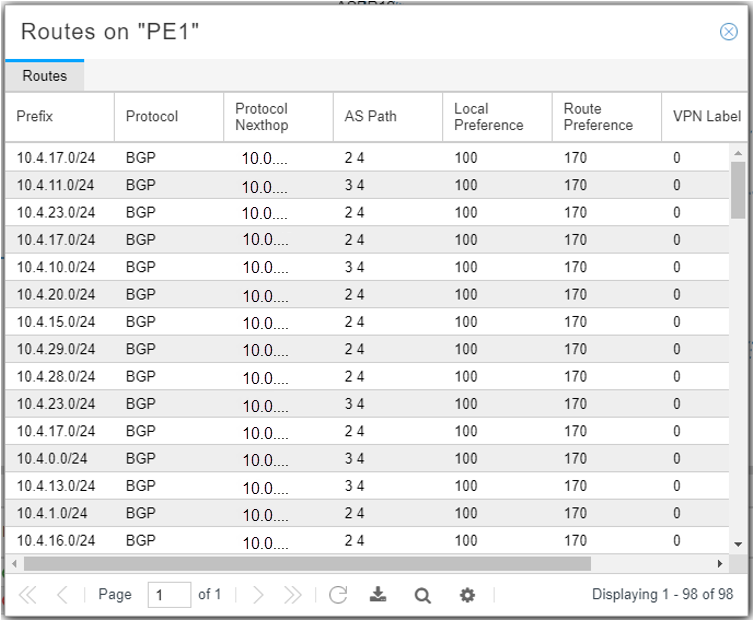This screenshot has width=753, height=620.
Task: Select the Routes tab
Action: 45,76
